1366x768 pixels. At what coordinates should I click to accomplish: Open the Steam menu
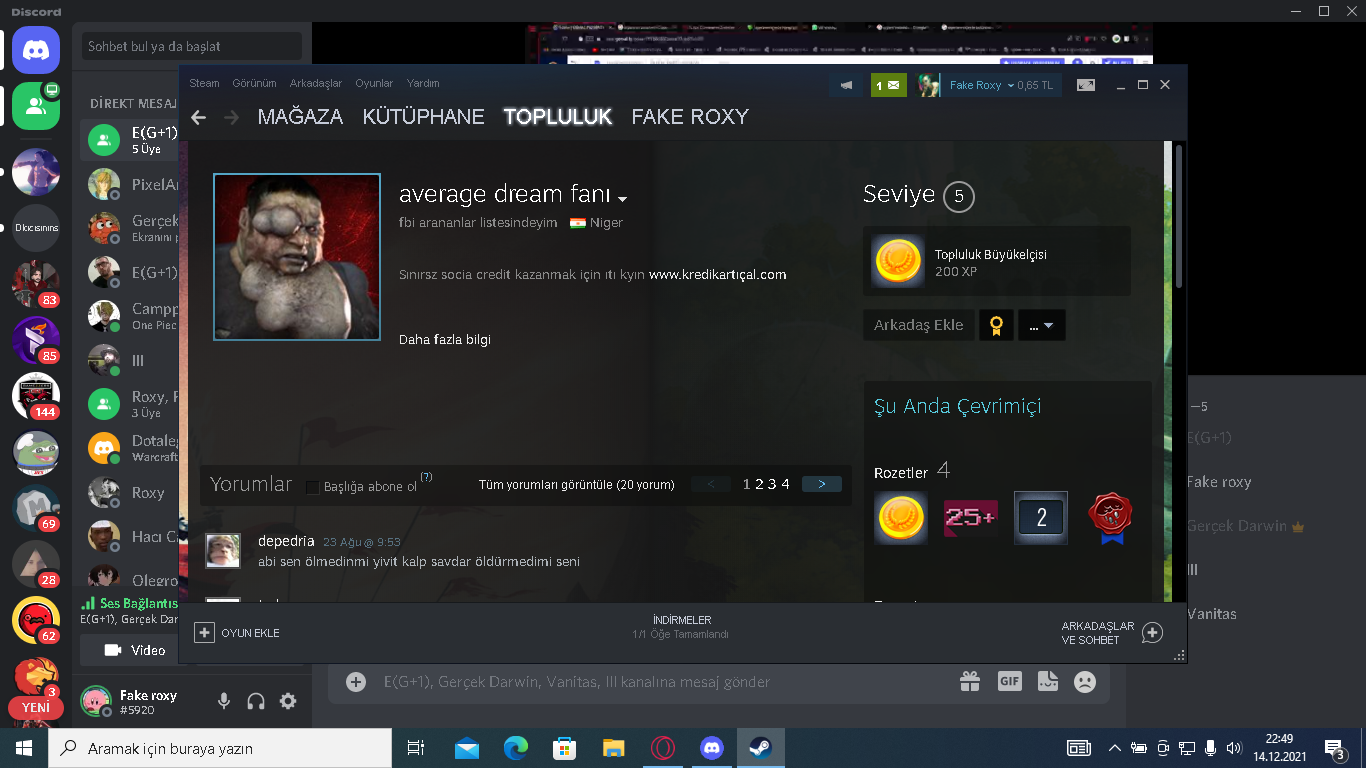(204, 83)
